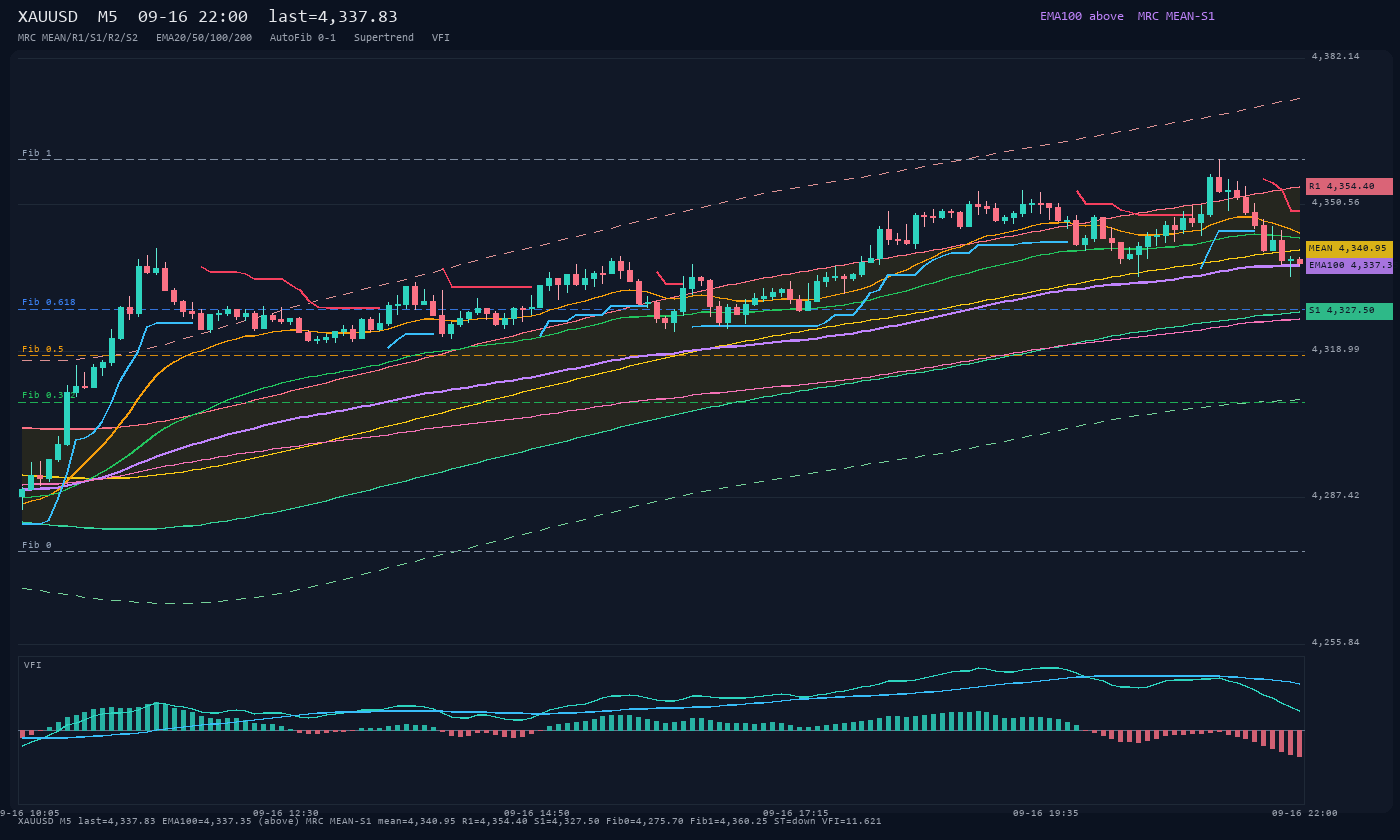
Task: Select the MRC MEAN/R1/S1/R2/S2 indicator legend
Action: (x=78, y=38)
